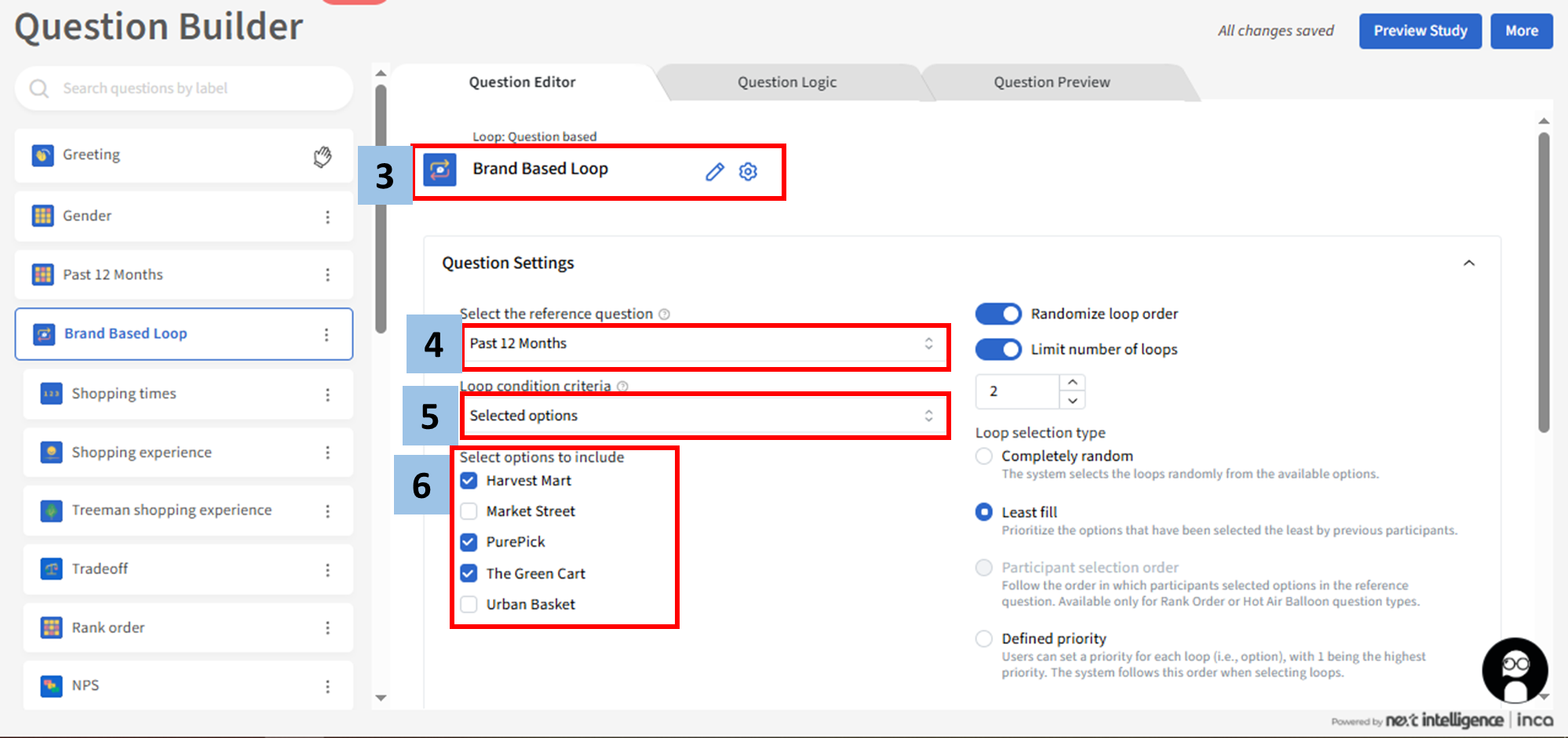Click the hand icon on Greeting item
The image size is (1568, 738).
323,157
